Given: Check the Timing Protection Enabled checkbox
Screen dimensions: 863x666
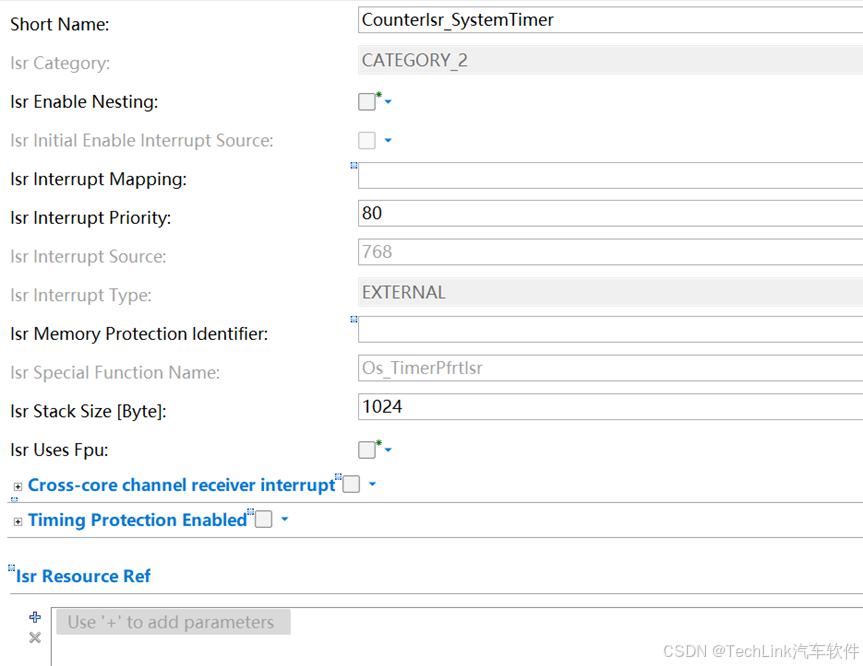Looking at the screenshot, I should pyautogui.click(x=263, y=520).
